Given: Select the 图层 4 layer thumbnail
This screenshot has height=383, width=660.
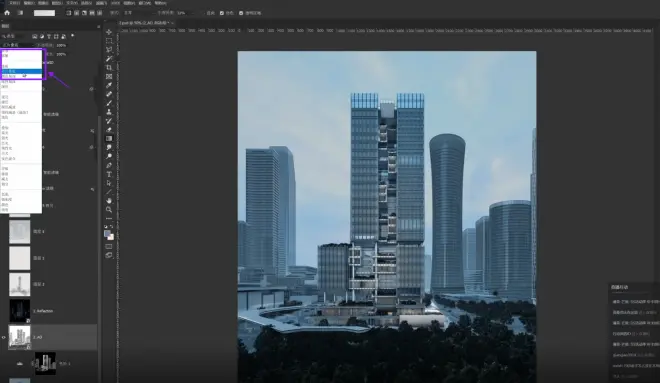Looking at the screenshot, I should click(x=20, y=232).
